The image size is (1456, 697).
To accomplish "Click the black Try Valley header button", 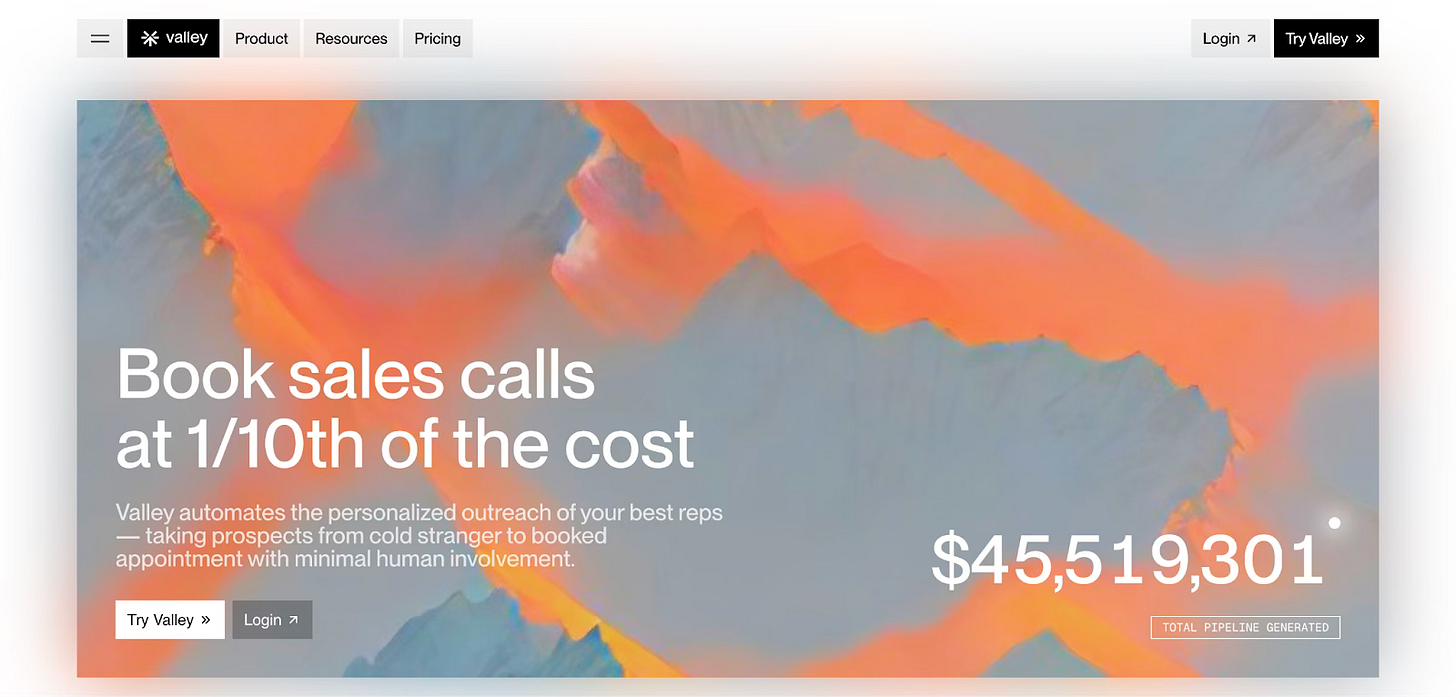I will 1326,38.
